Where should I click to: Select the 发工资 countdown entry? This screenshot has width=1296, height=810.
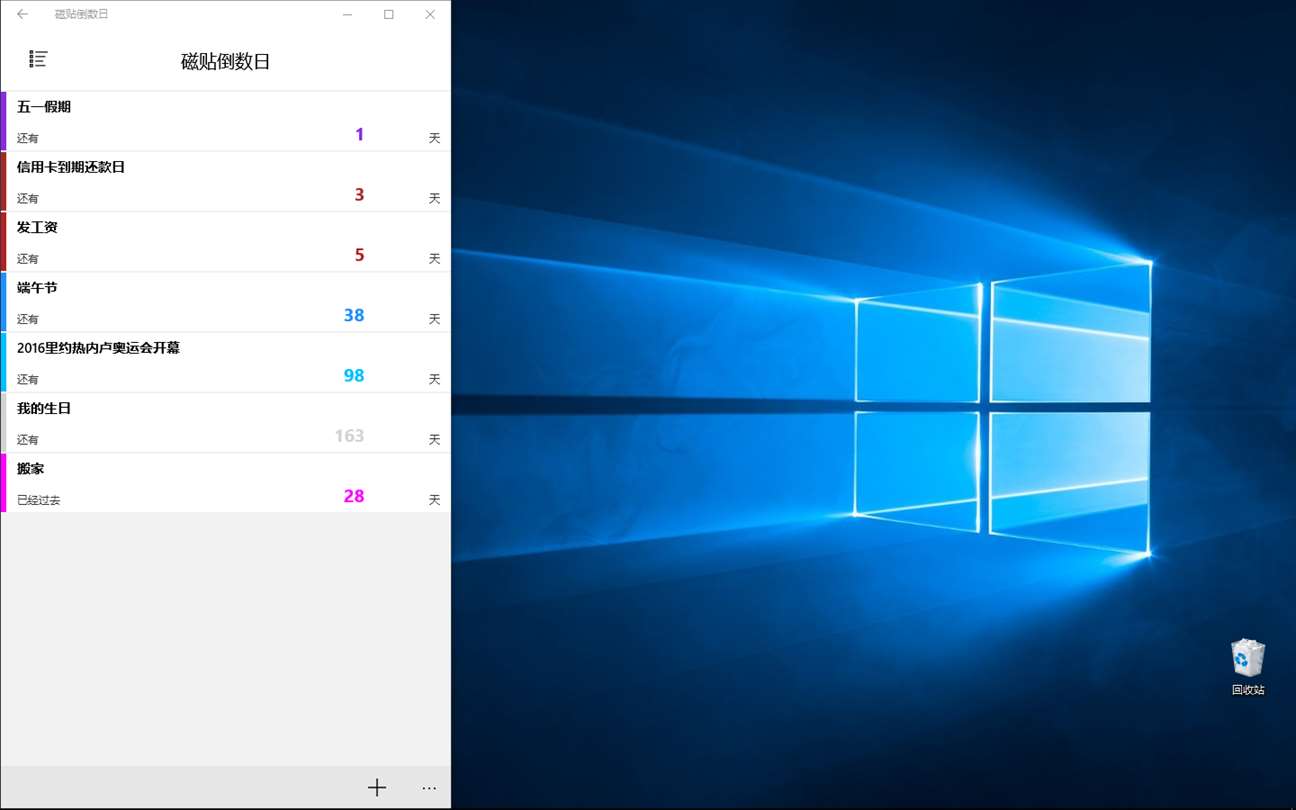tap(226, 241)
